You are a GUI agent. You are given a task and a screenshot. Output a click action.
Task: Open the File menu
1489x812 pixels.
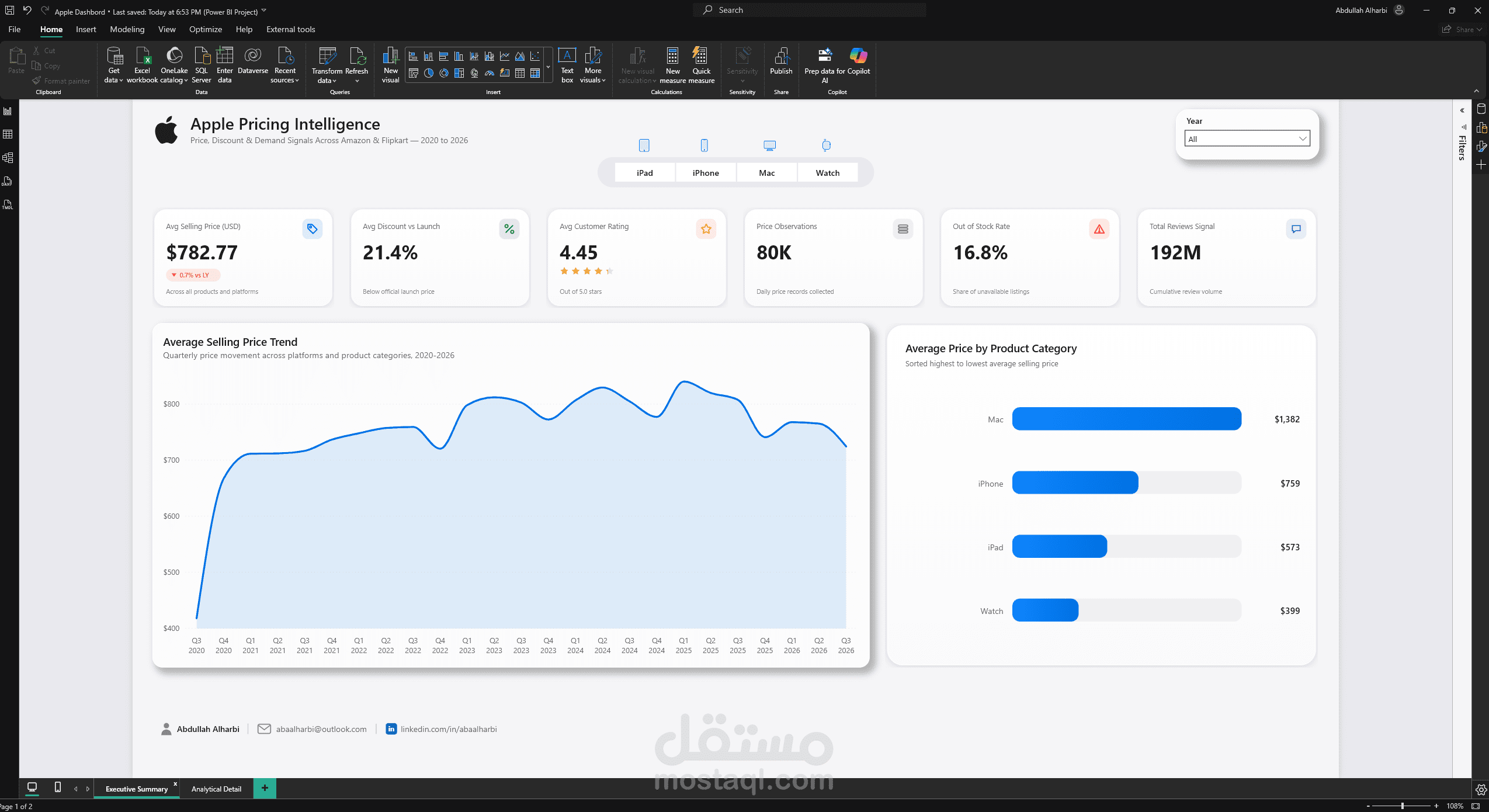tap(15, 29)
